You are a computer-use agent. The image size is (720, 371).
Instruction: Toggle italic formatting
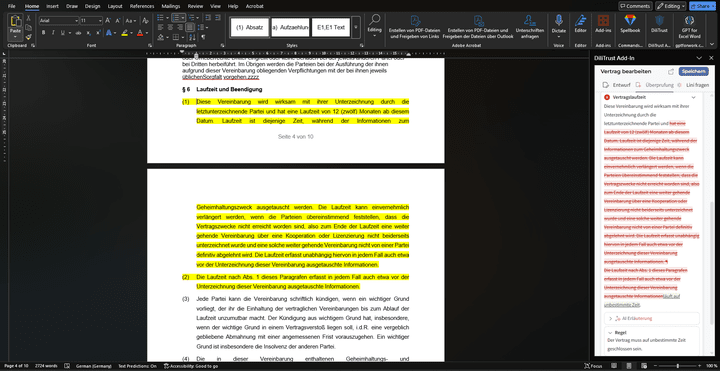(x=53, y=33)
